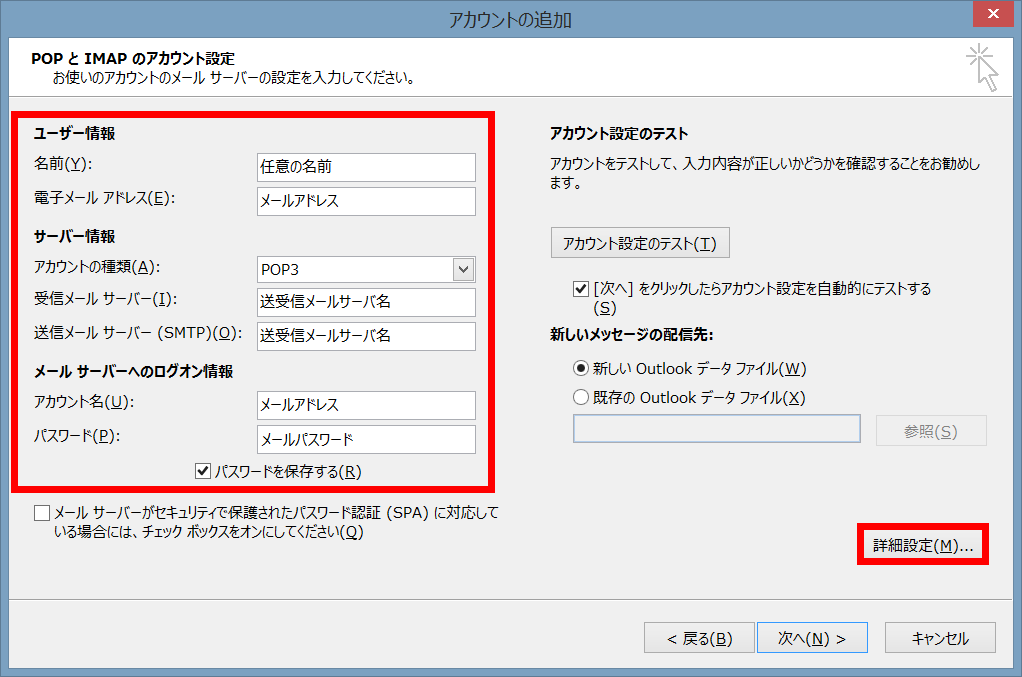Close the アカウントの追加 dialog
Viewport: 1022px width, 677px height.
993,14
